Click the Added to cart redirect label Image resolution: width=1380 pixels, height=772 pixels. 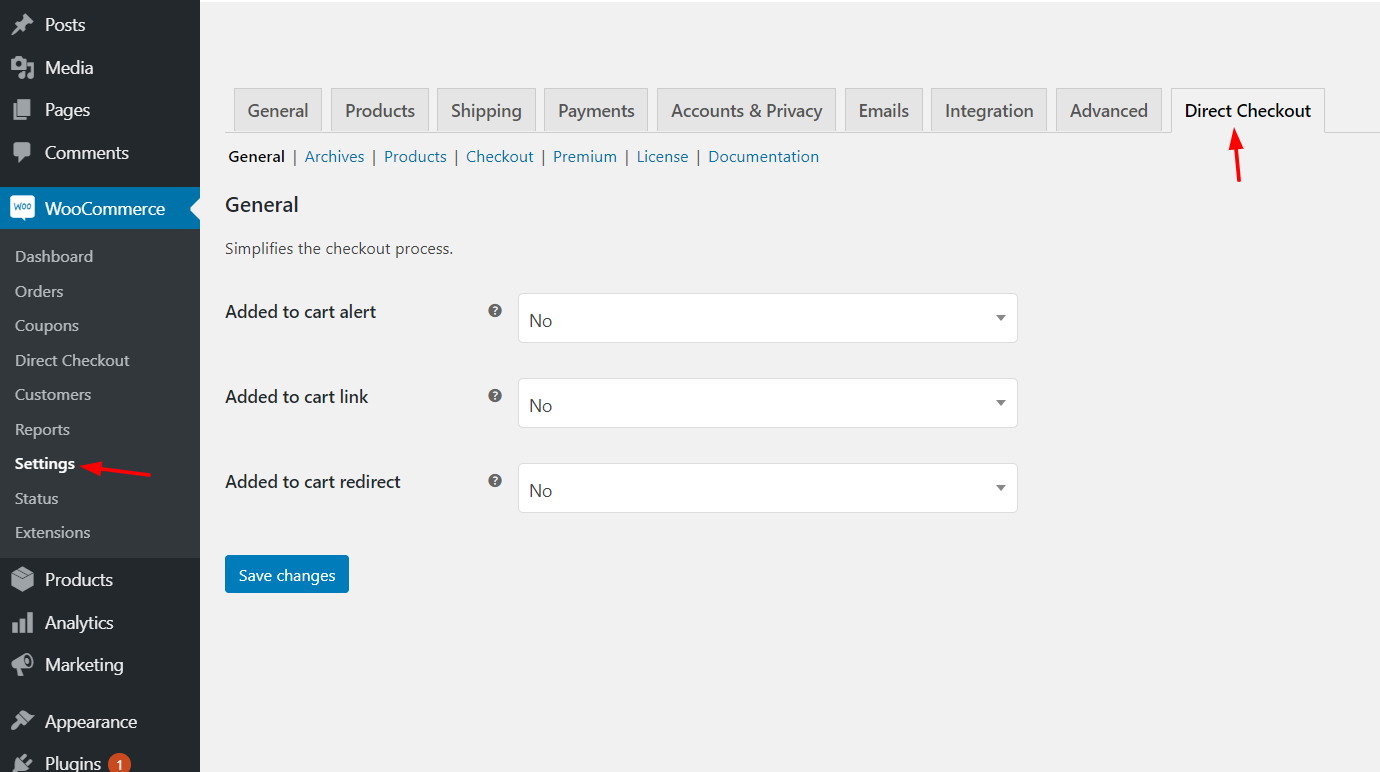[313, 482]
